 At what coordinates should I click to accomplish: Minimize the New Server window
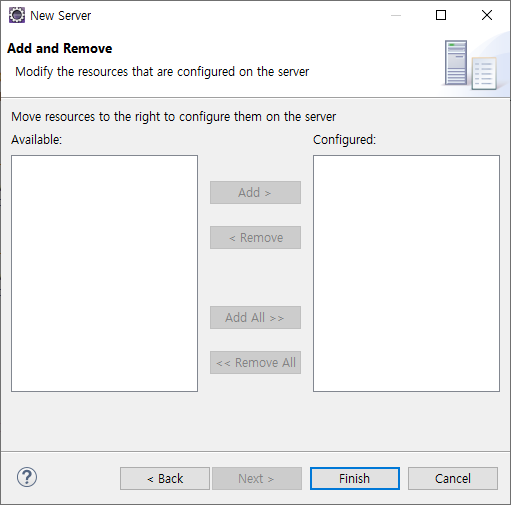396,15
